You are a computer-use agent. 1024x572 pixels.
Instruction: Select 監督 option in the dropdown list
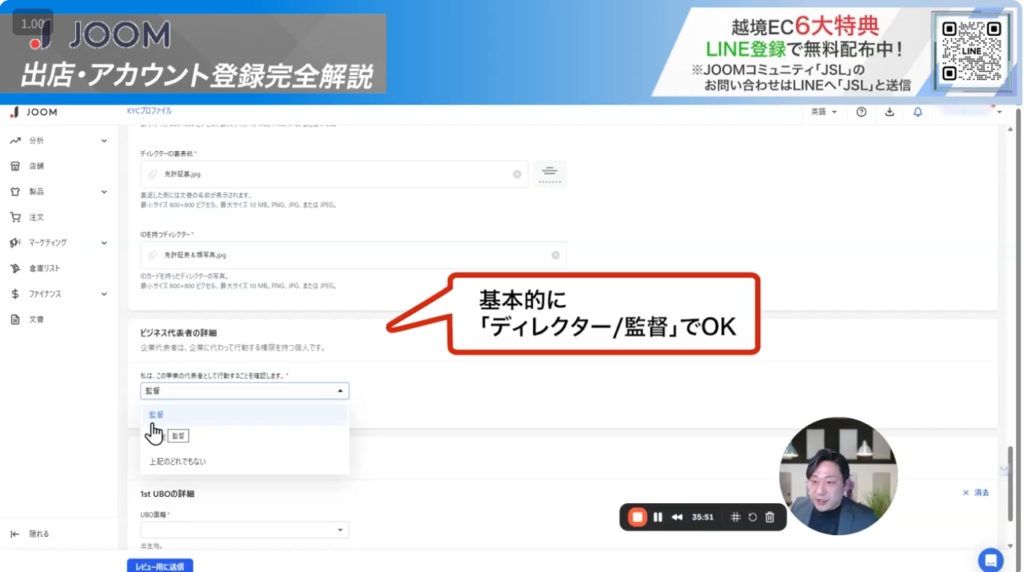[x=156, y=414]
